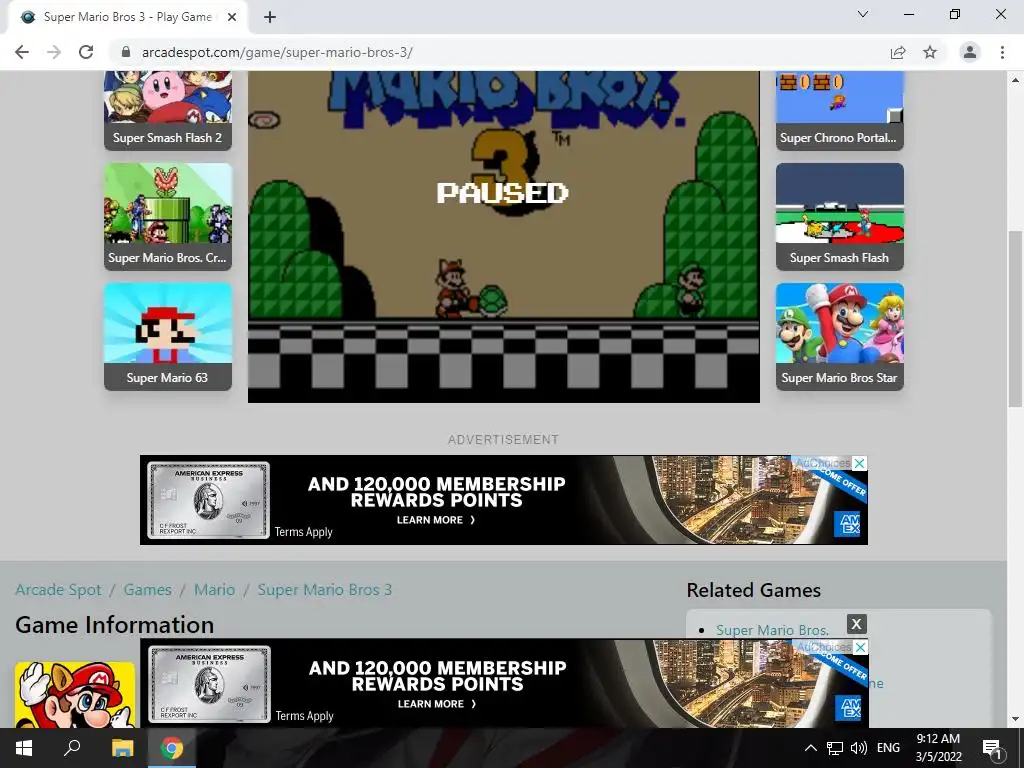This screenshot has width=1024, height=768.
Task: Show hidden system tray icons
Action: (810, 748)
